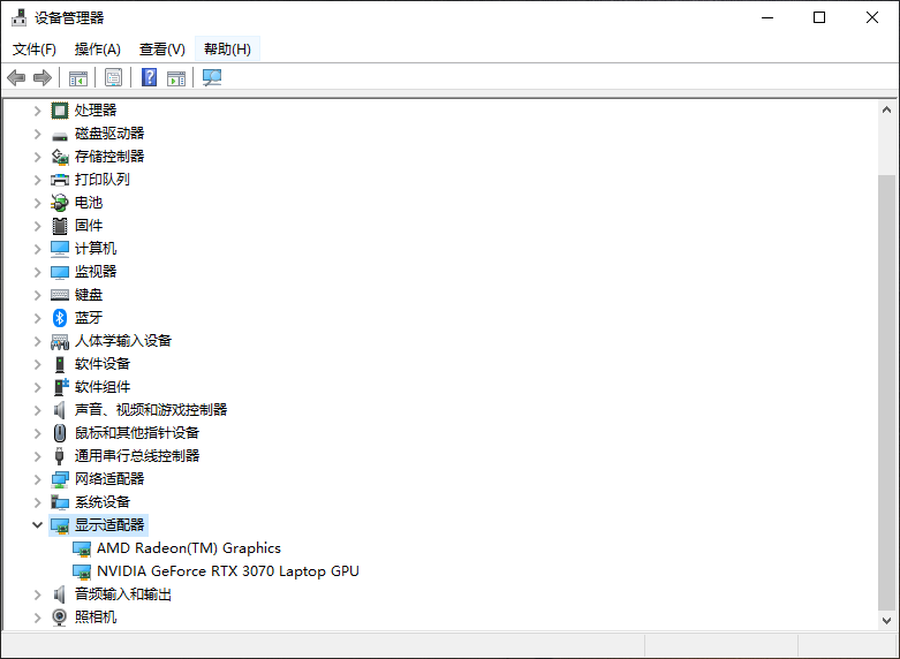
Task: Click the blue question mark Help icon
Action: [149, 77]
